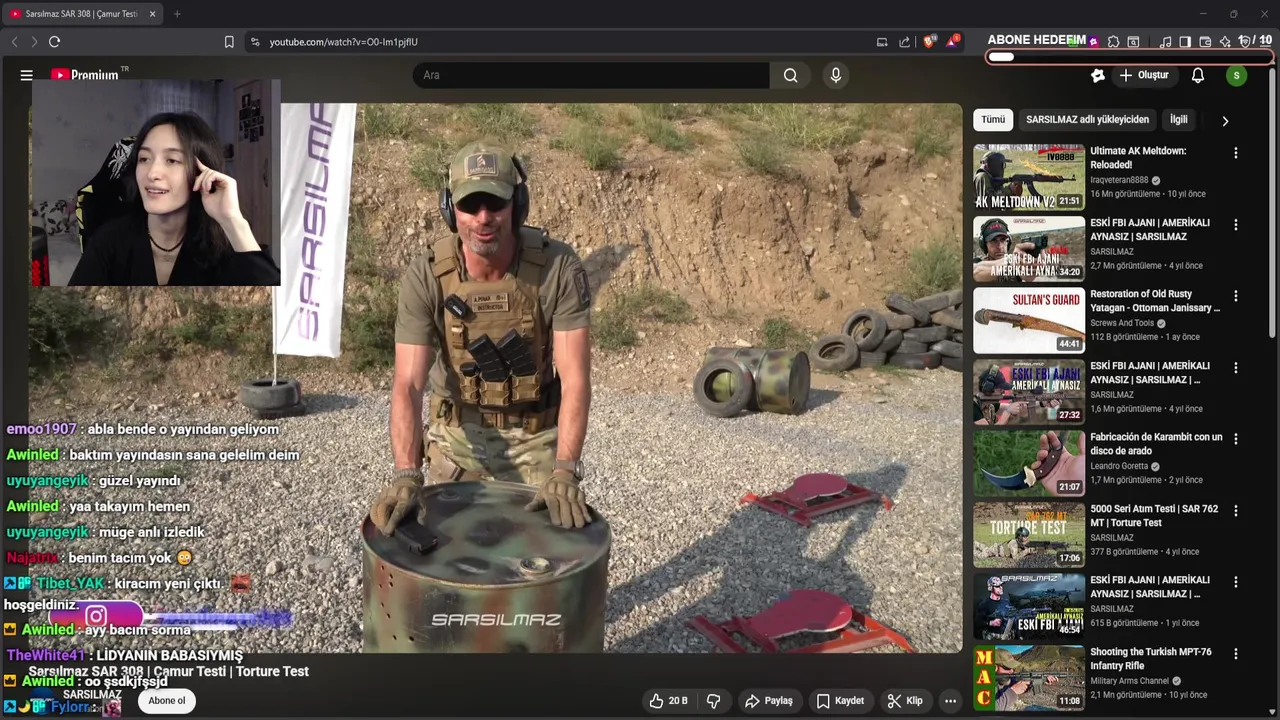Click the Brave Rewards triangle icon
Screen dimensions: 1280x720
coord(953,42)
